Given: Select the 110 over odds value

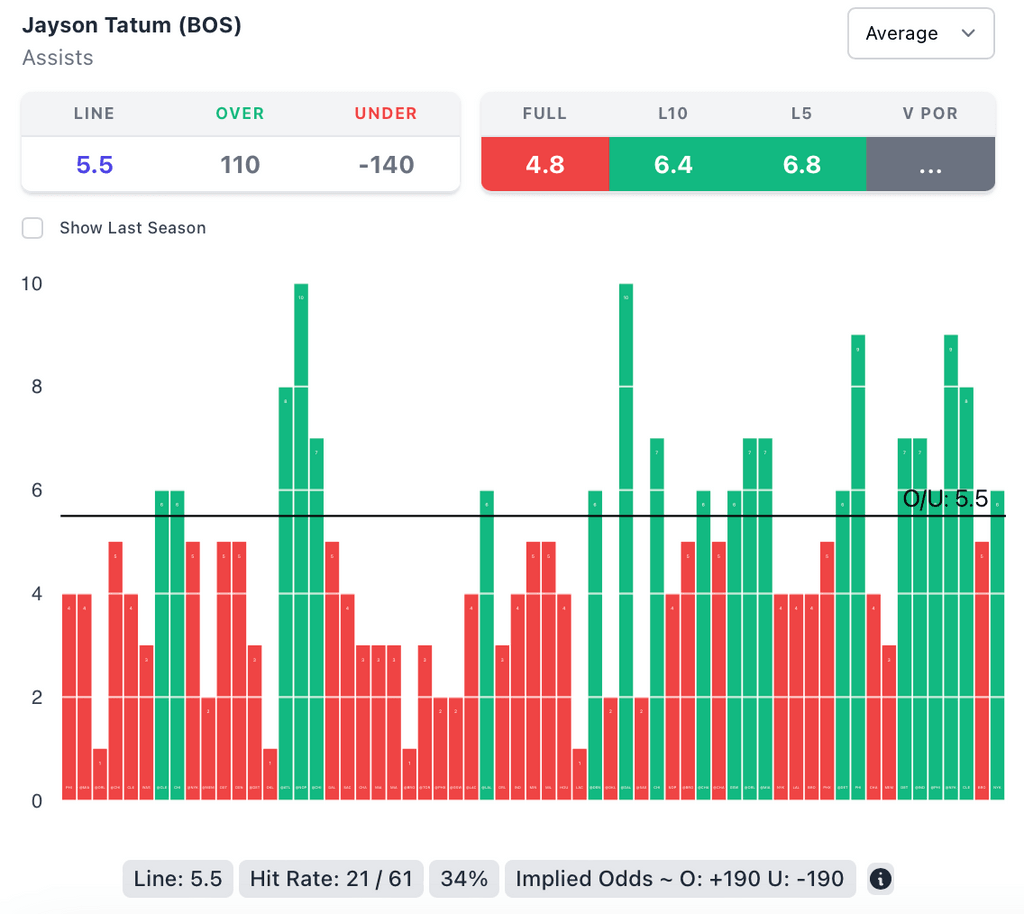Looking at the screenshot, I should tap(240, 165).
